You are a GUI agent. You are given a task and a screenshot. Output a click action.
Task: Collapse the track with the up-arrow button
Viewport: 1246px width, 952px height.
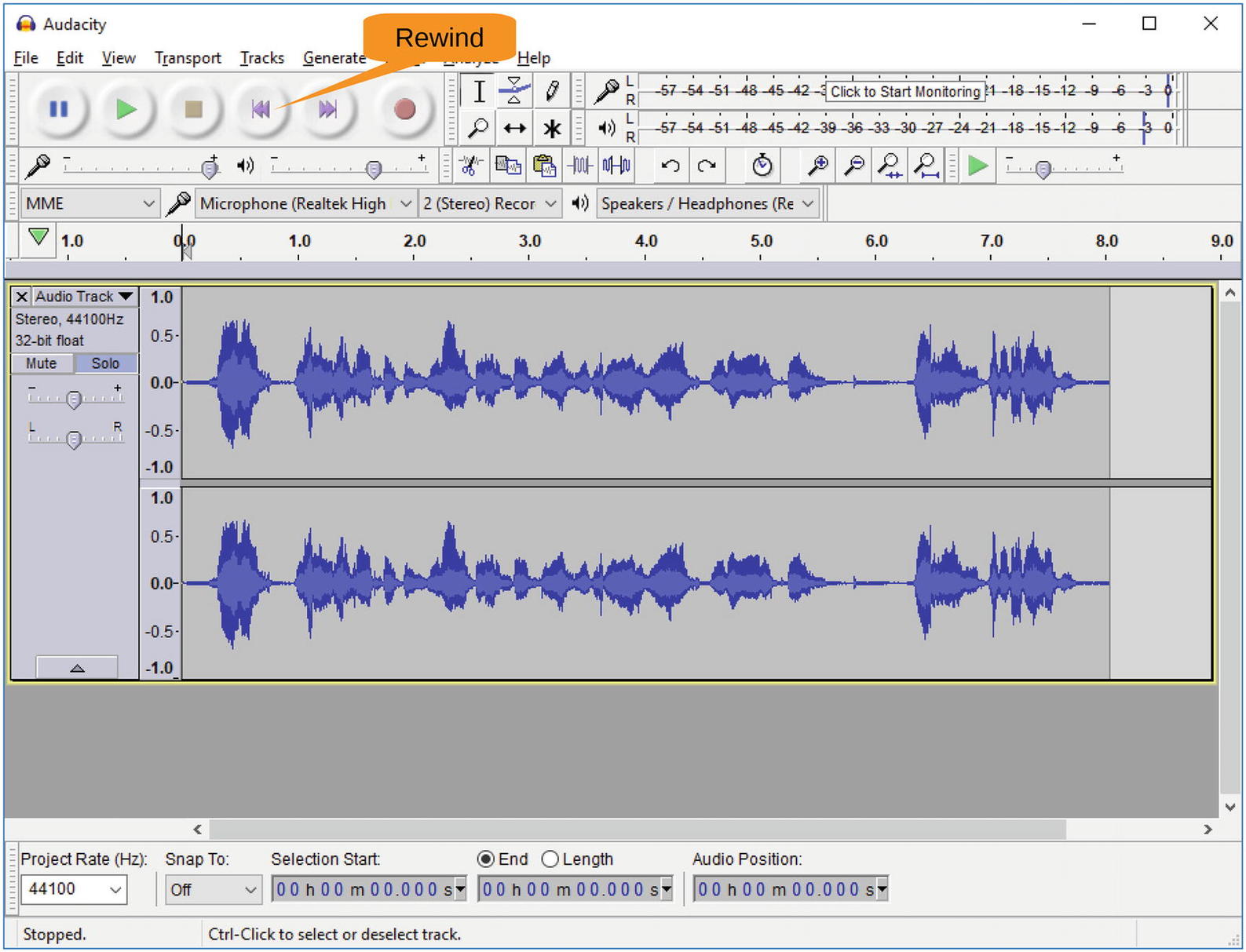point(77,668)
